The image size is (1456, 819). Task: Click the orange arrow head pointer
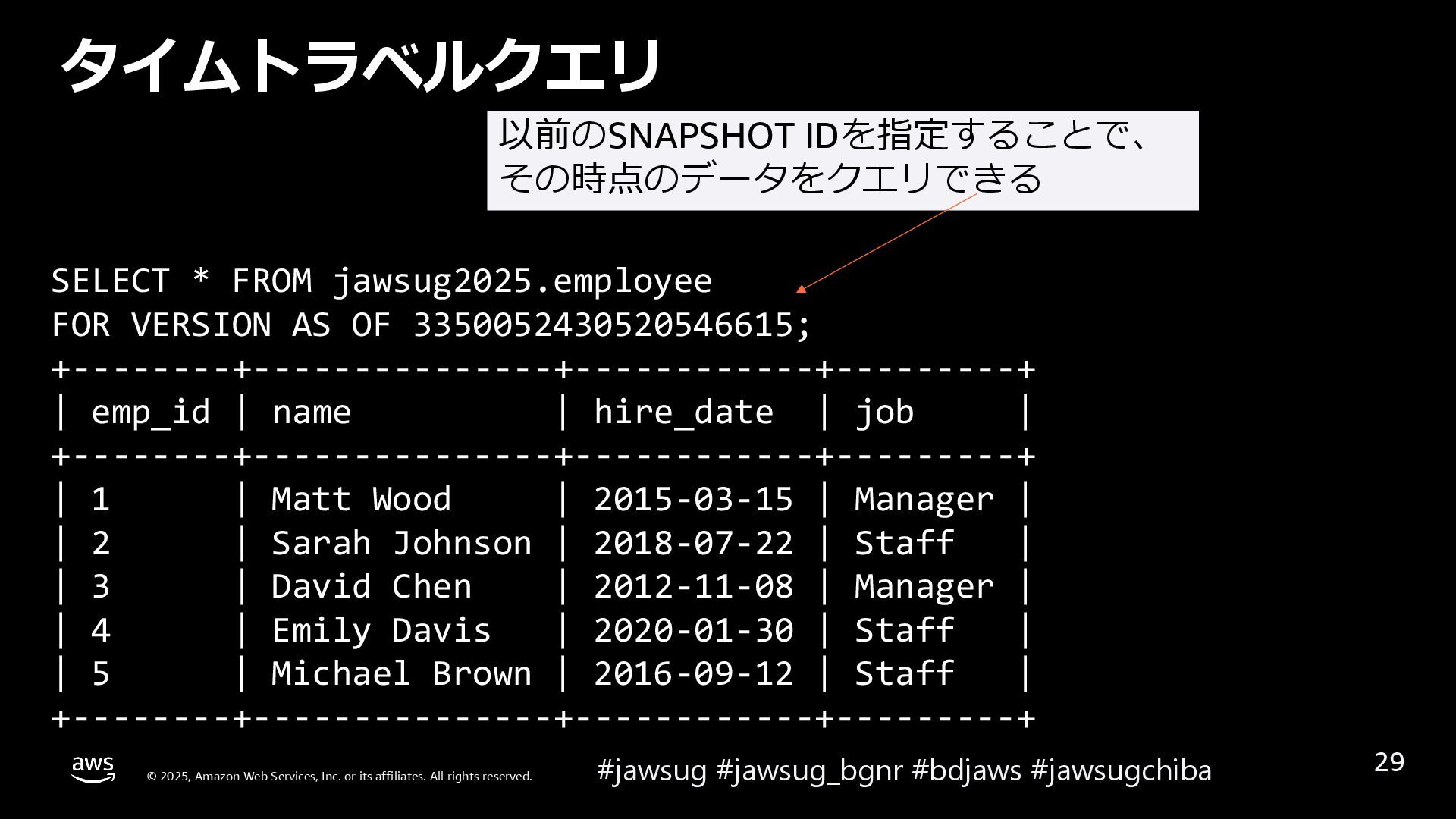click(x=801, y=289)
